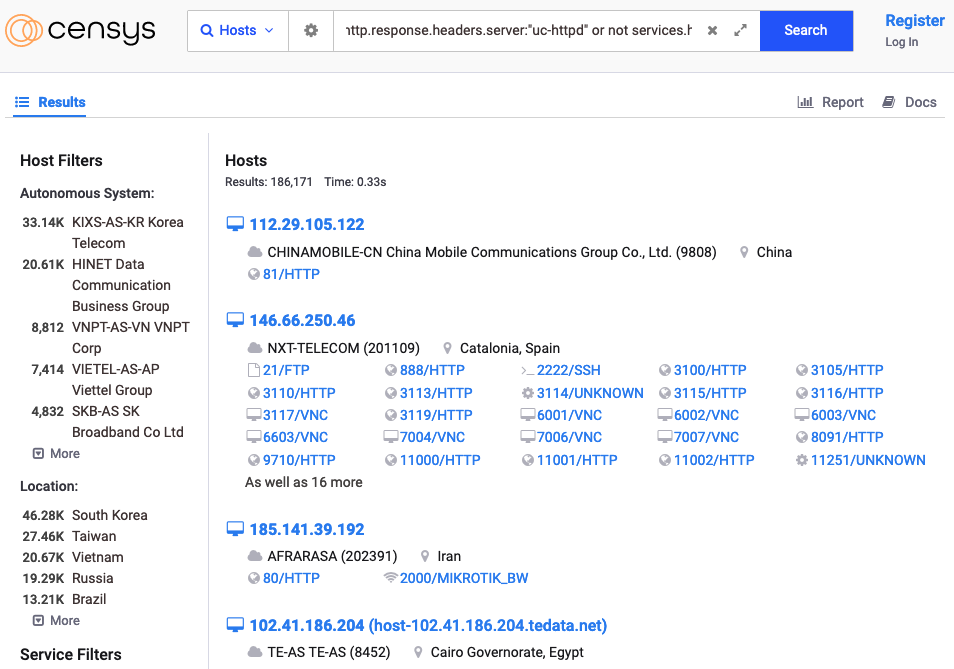954x669 pixels.
Task: Expand the search box with arrows icon
Action: [x=740, y=31]
